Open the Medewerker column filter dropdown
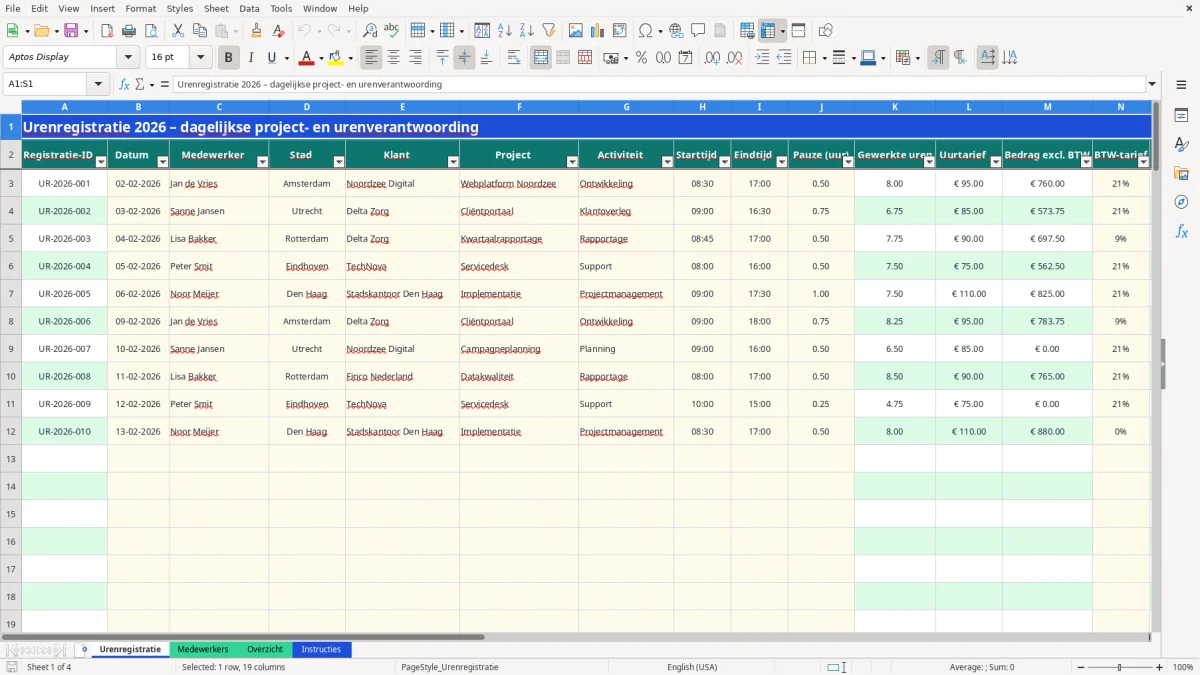 263,162
